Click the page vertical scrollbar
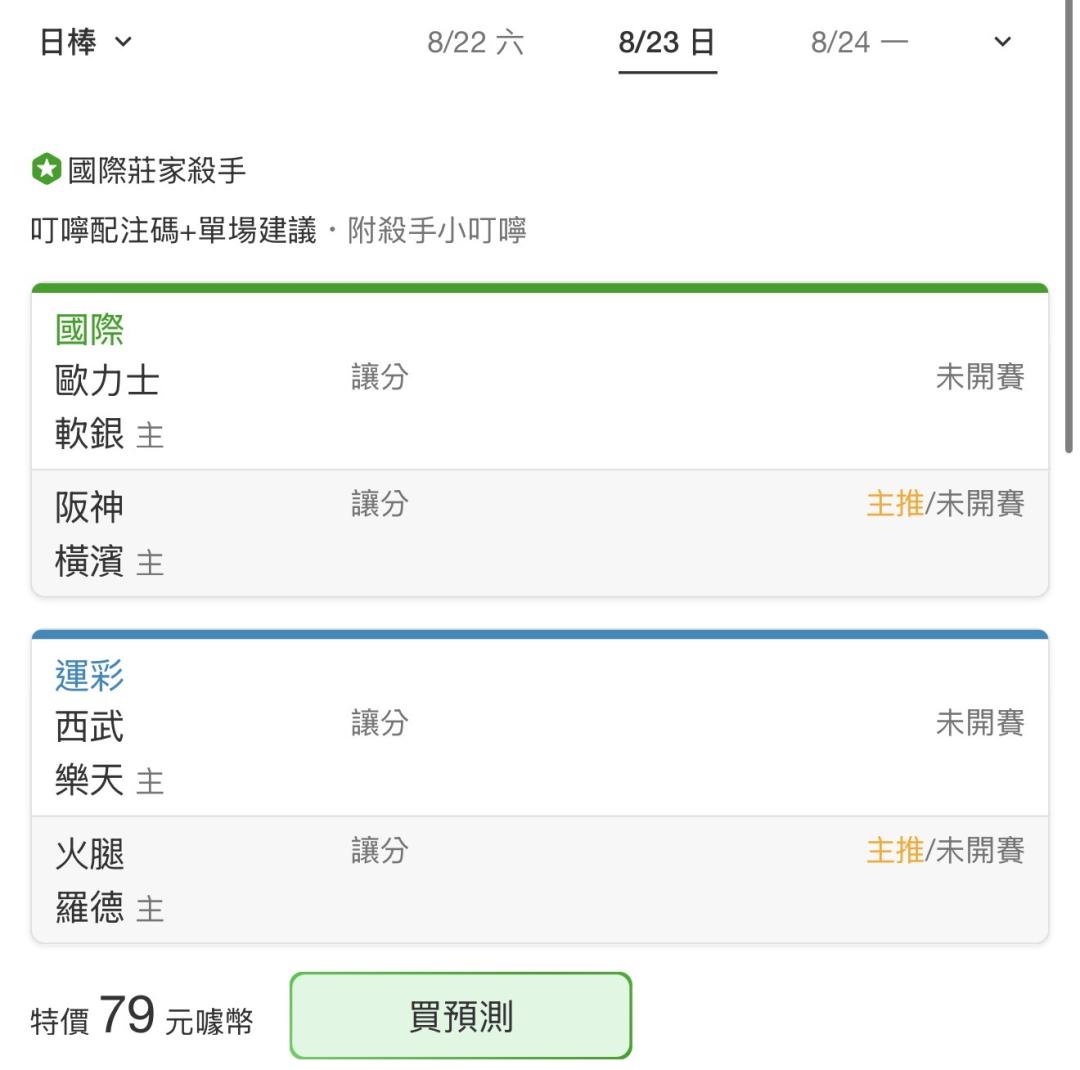This screenshot has height=1070, width=1080. pos(1068,227)
